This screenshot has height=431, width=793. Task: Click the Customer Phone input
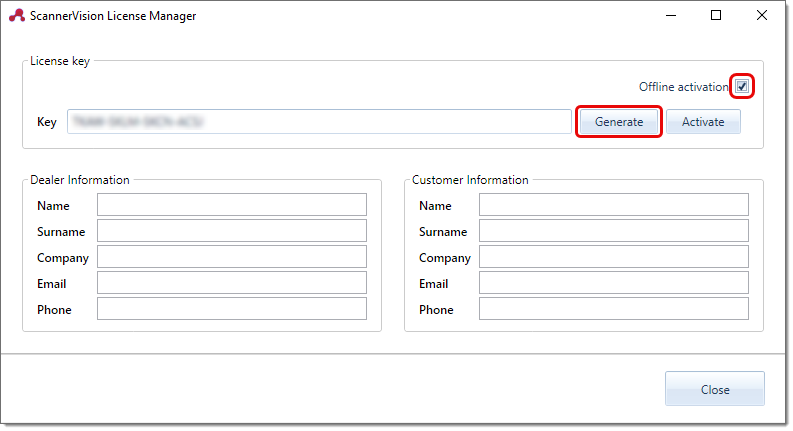click(613, 309)
